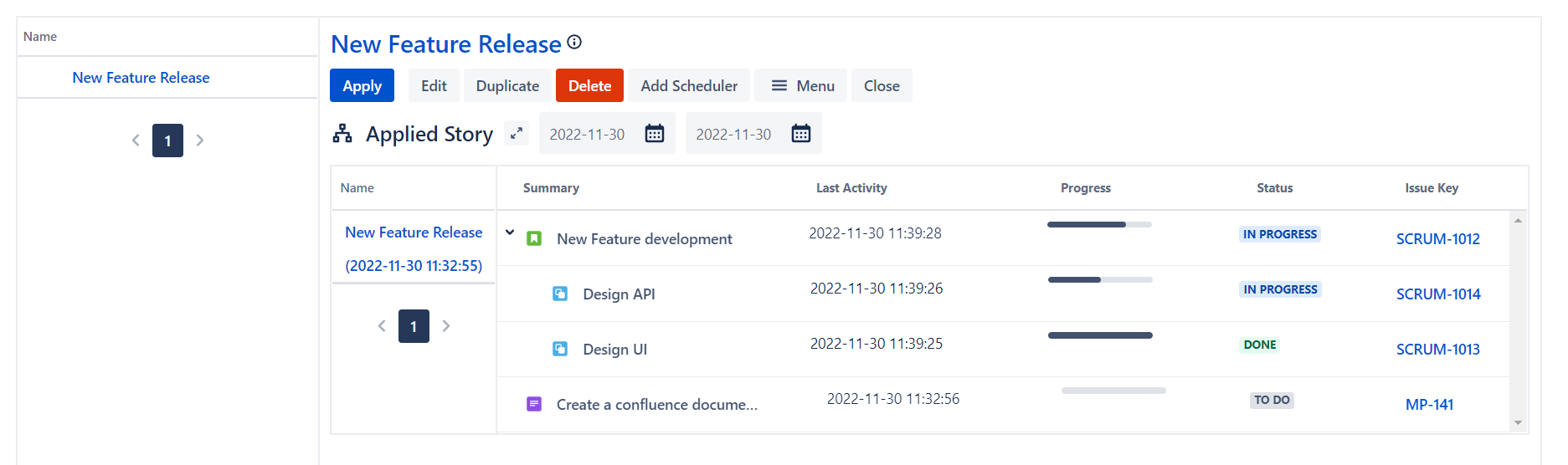Click the purple icon for Create a confluence document
Image resolution: width=1568 pixels, height=465 pixels.
pos(534,405)
